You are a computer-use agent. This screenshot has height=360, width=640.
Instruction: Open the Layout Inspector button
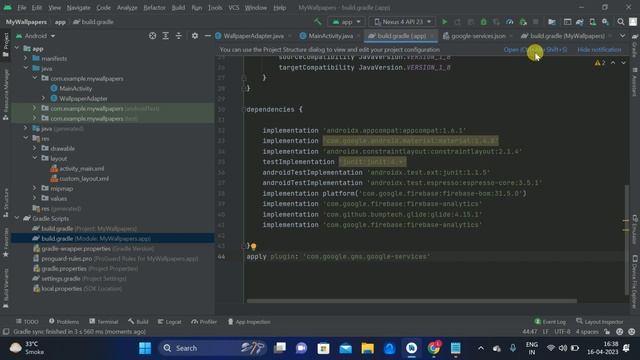coord(600,322)
